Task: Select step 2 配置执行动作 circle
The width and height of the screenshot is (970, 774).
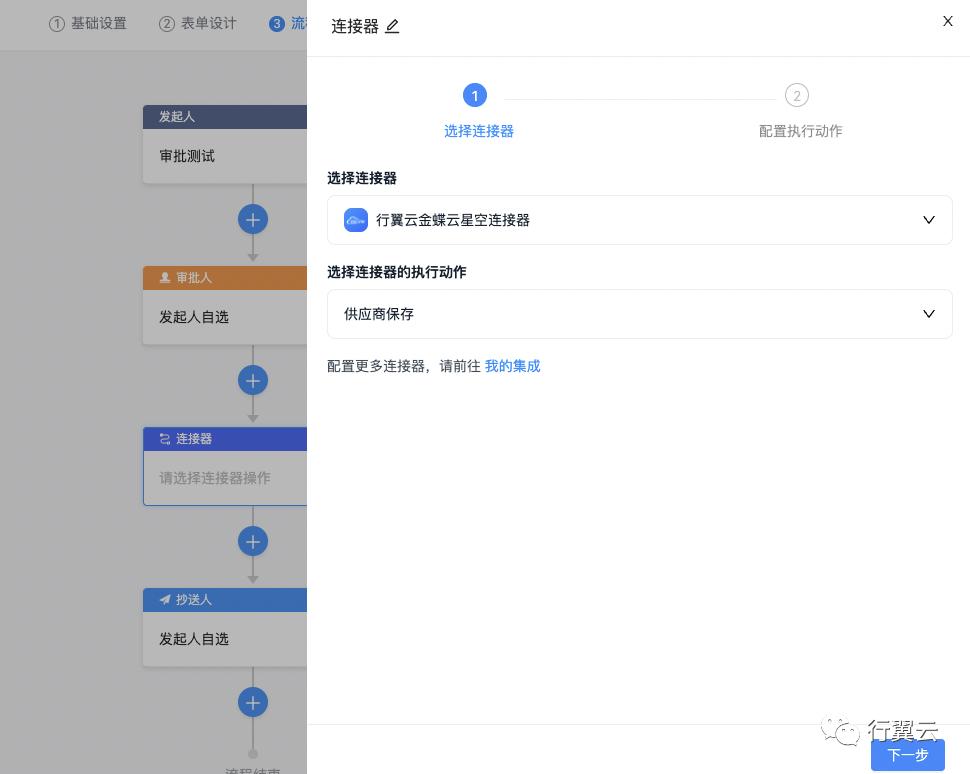Action: 797,95
